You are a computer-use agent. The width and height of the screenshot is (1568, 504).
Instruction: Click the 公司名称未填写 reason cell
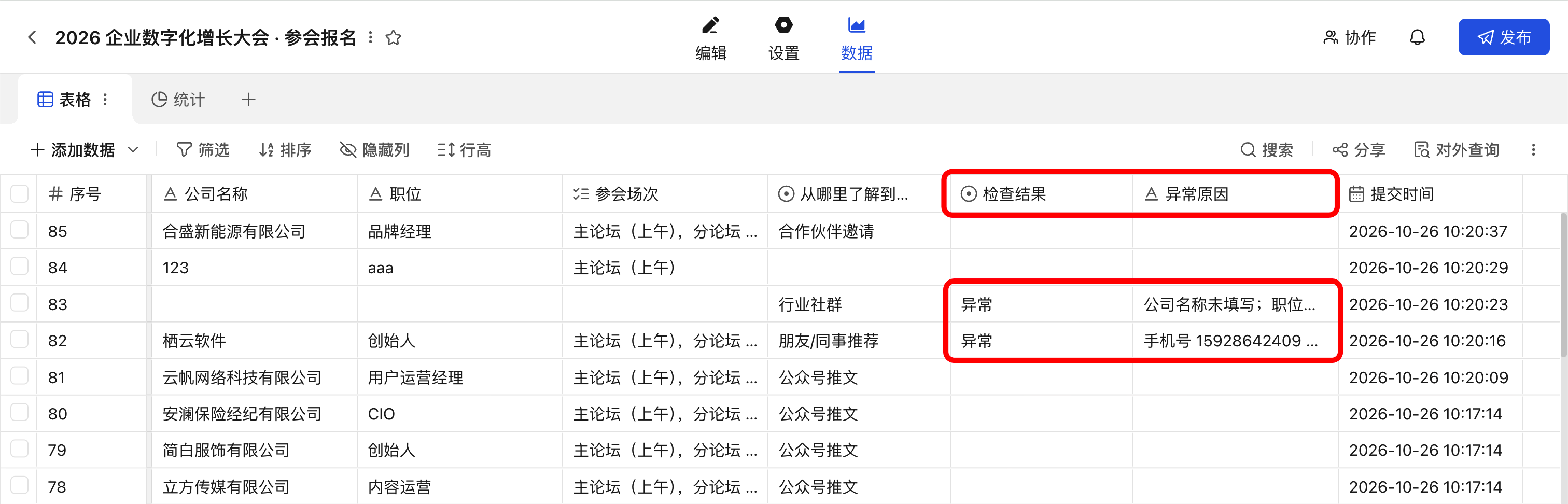(x=1235, y=304)
